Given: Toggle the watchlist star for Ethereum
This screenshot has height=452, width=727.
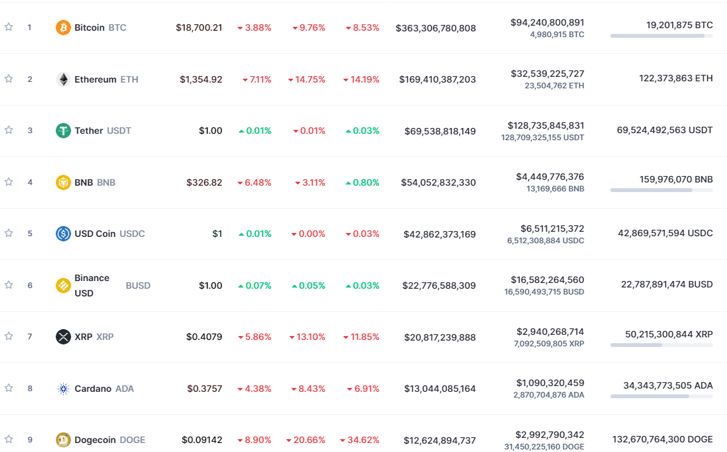Looking at the screenshot, I should click(9, 78).
